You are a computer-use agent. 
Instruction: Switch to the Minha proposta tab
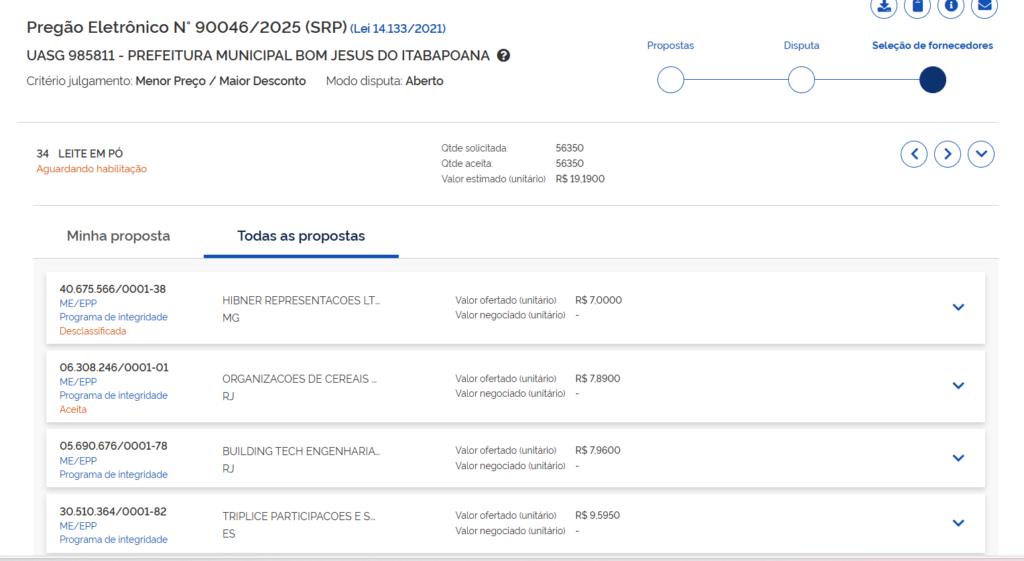pyautogui.click(x=118, y=236)
